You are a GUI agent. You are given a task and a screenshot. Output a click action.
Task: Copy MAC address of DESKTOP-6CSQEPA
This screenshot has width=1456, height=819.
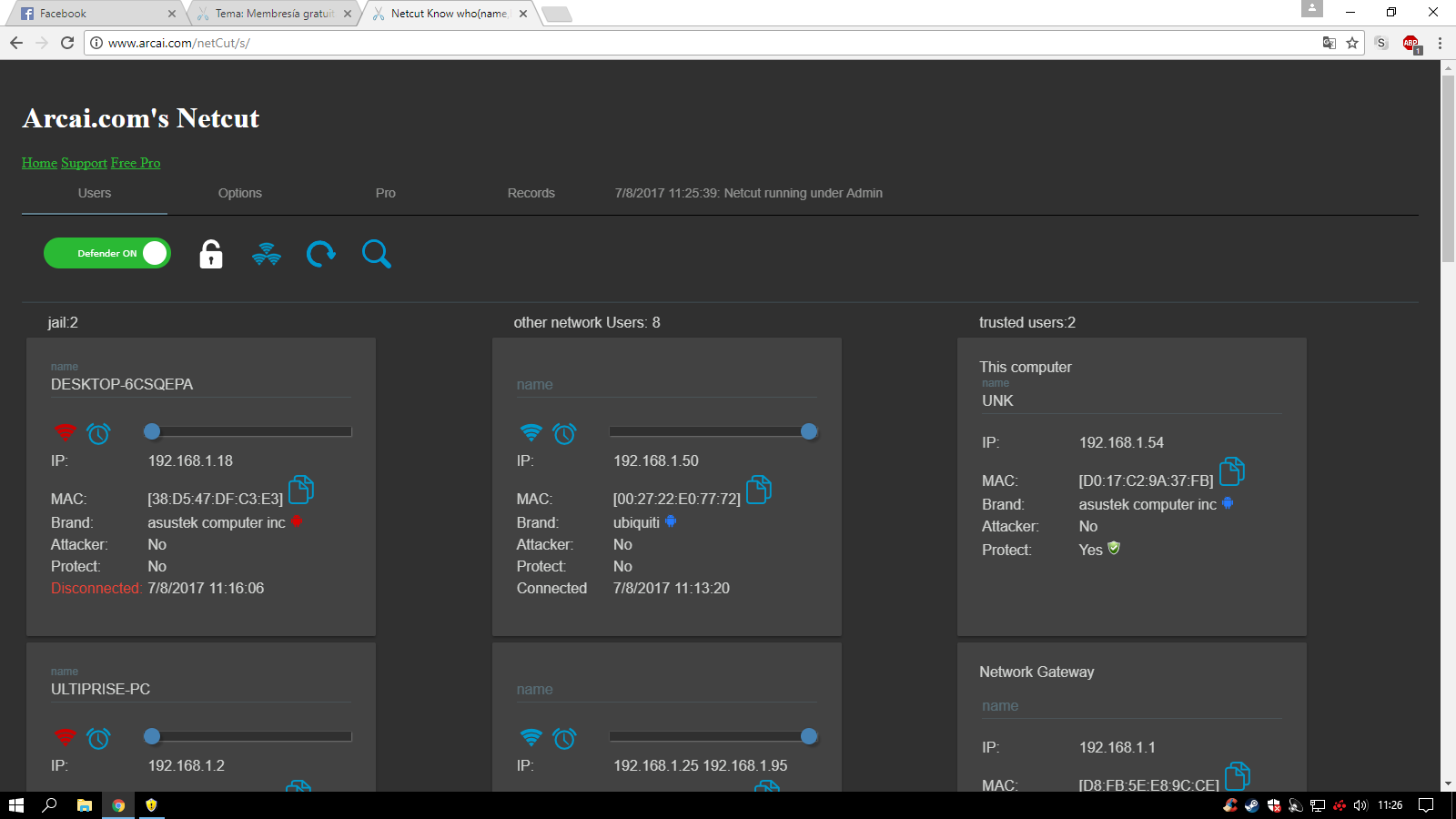pos(301,490)
